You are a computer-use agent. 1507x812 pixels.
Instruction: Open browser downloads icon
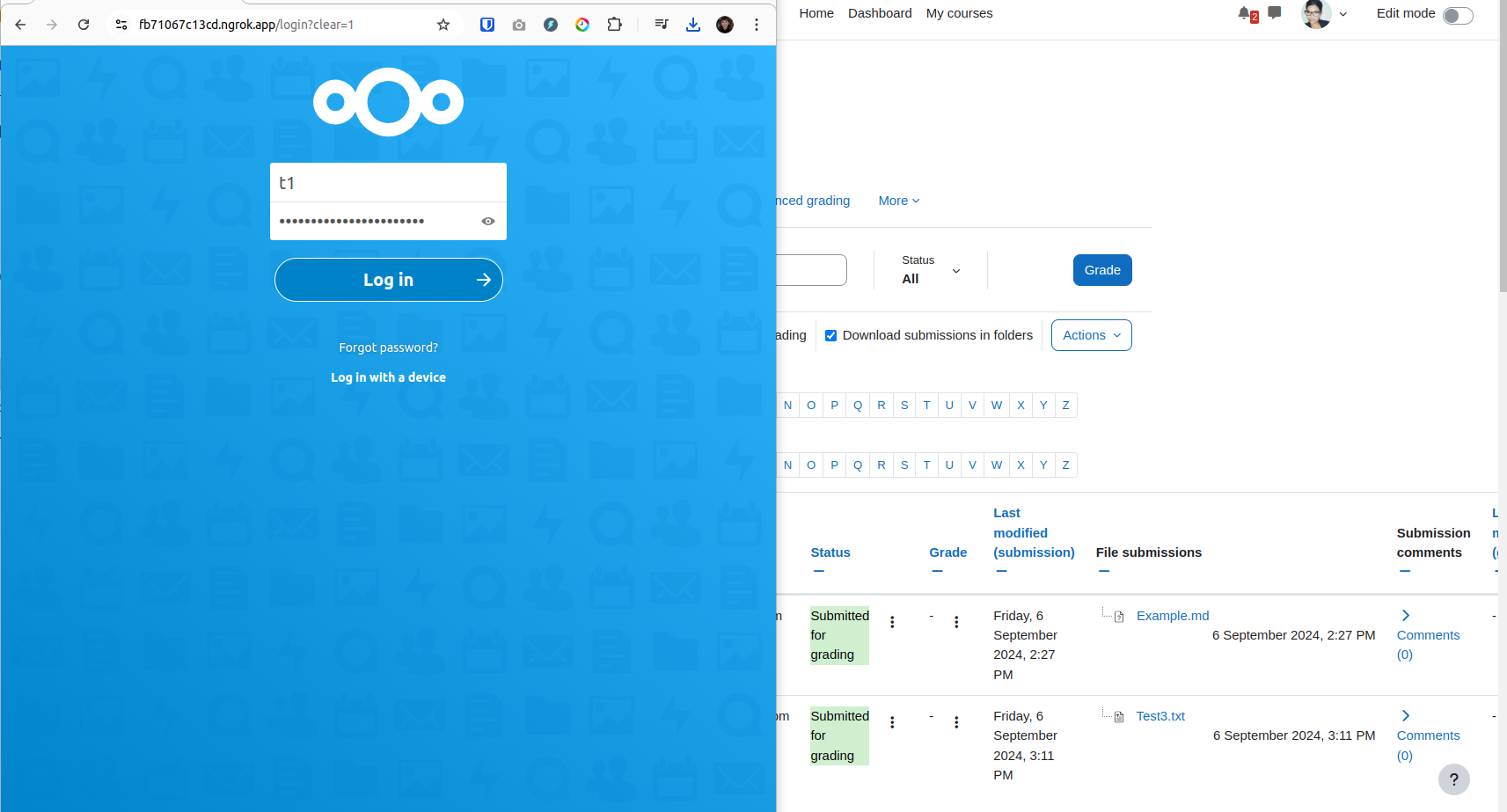coord(693,25)
